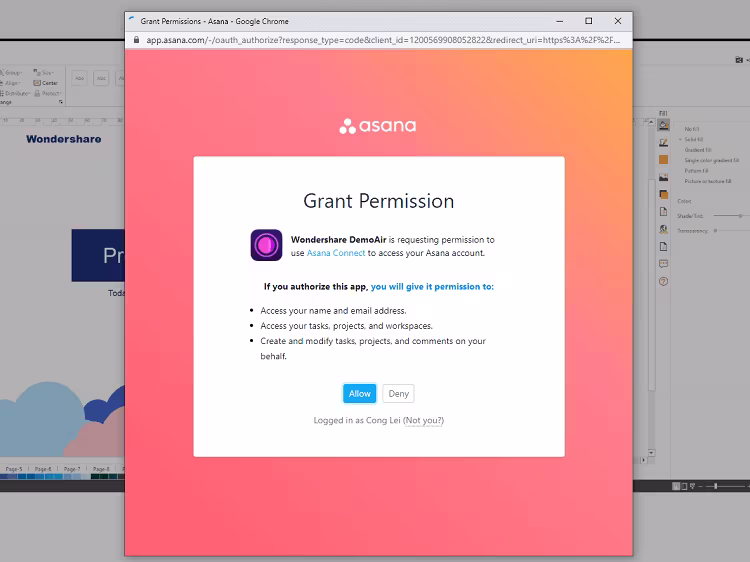The height and width of the screenshot is (562, 750).
Task: Open the comment bubble icon in the side panel
Action: (x=663, y=264)
